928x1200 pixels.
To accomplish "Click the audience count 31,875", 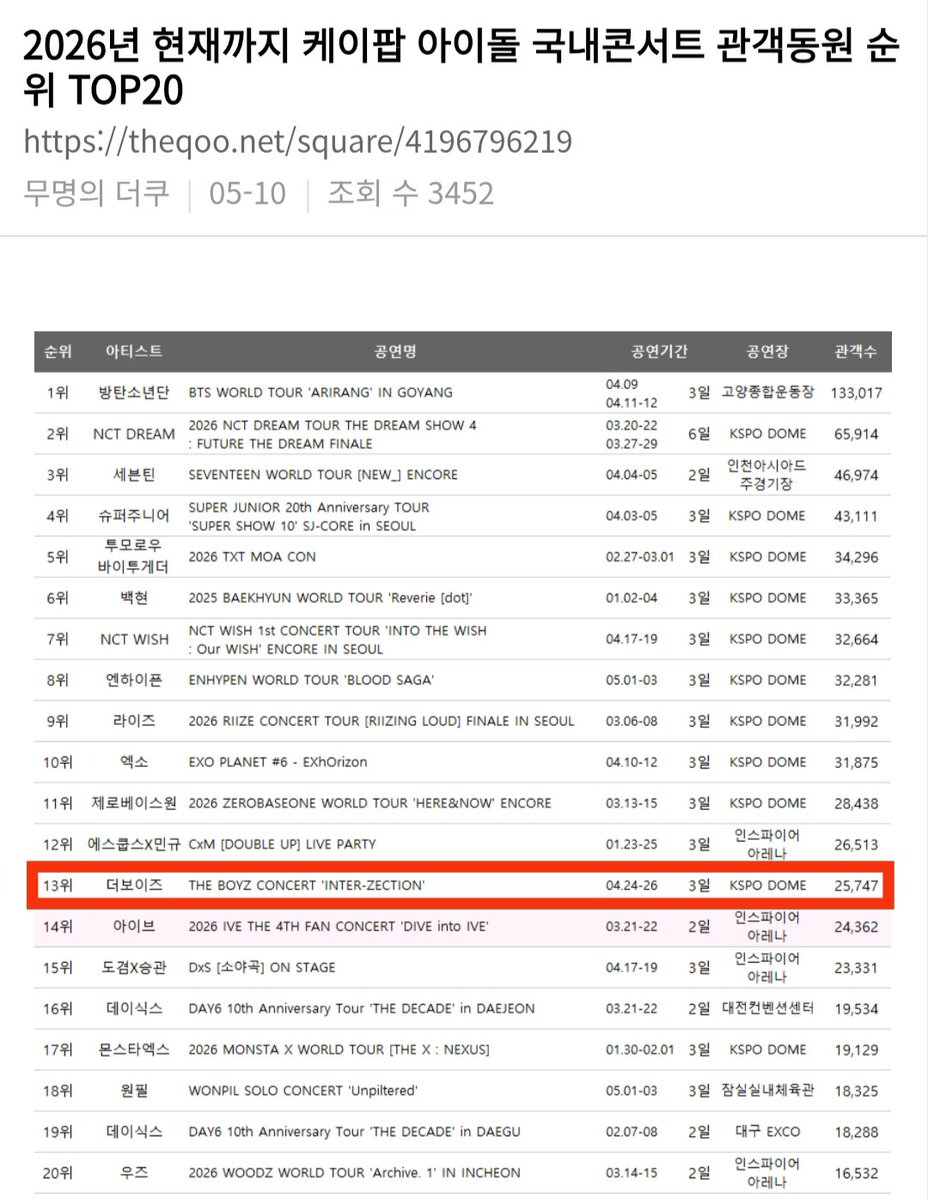I will tap(856, 762).
